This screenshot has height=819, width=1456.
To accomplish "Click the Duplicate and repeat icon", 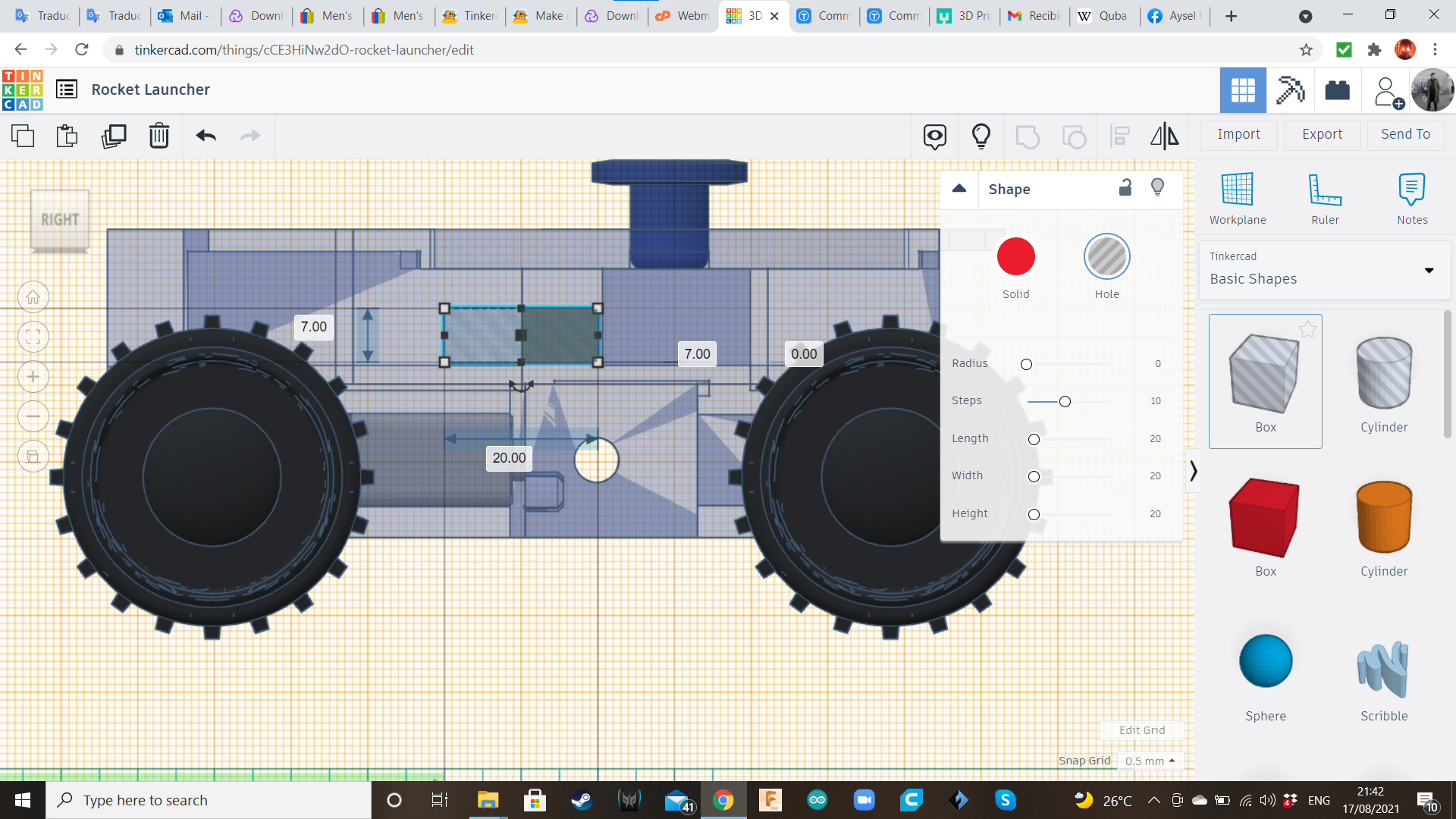I will click(114, 136).
